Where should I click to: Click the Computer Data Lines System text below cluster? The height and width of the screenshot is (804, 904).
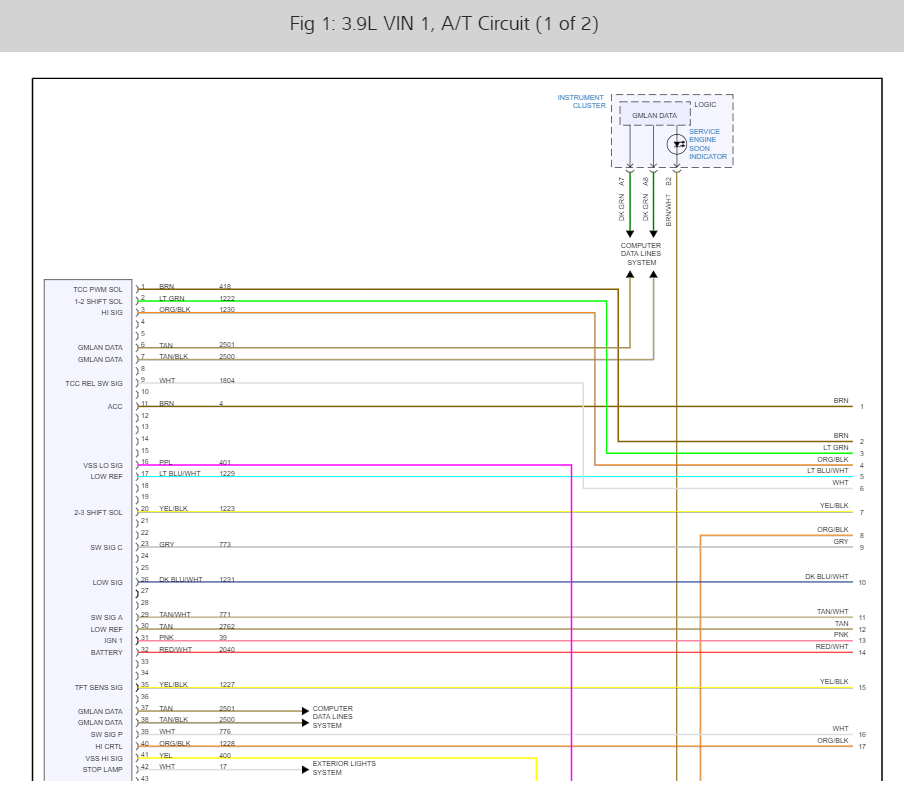(641, 254)
